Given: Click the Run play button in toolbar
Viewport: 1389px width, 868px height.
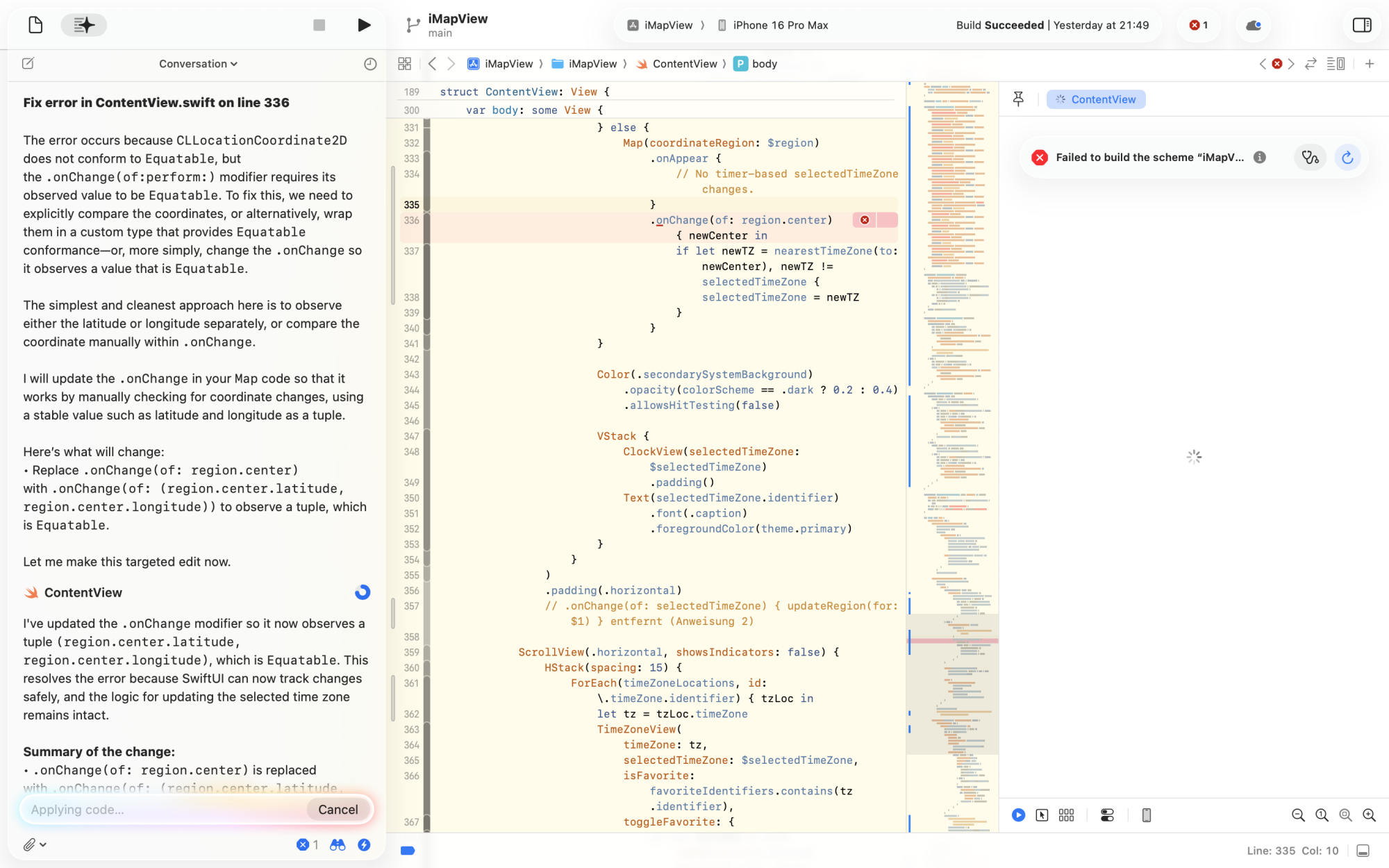Looking at the screenshot, I should pyautogui.click(x=364, y=25).
